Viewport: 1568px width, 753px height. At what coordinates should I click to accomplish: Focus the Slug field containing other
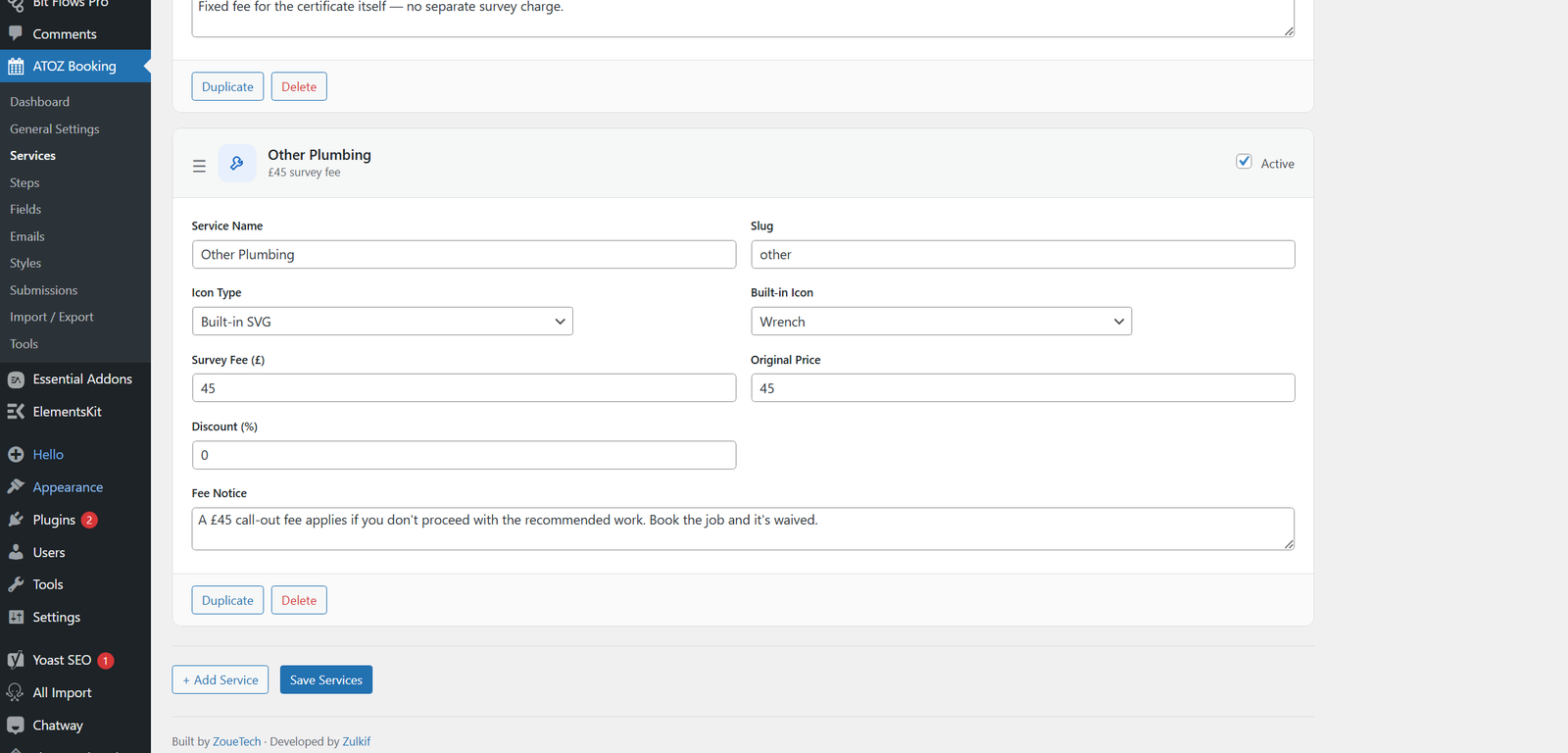click(1023, 254)
